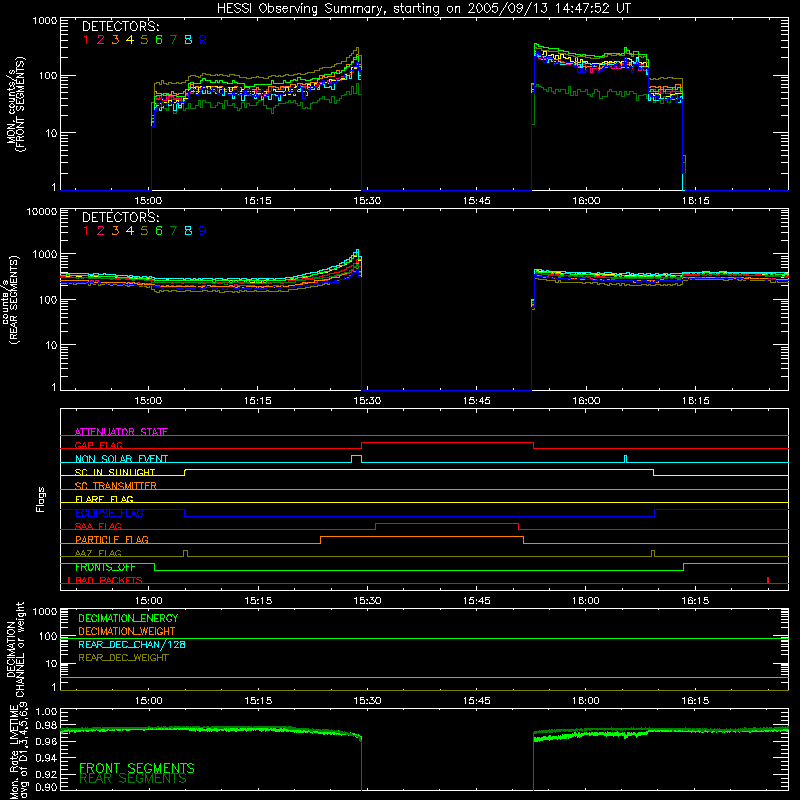This screenshot has height=800, width=800.
Task: Select yellow detector 4 in front segments legend
Action: coord(130,40)
